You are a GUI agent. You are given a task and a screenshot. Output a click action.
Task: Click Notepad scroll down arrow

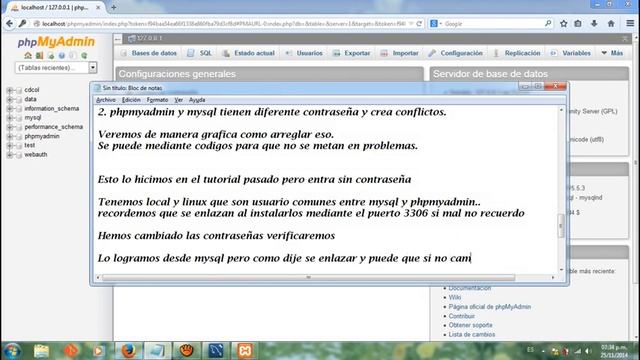pos(561,269)
